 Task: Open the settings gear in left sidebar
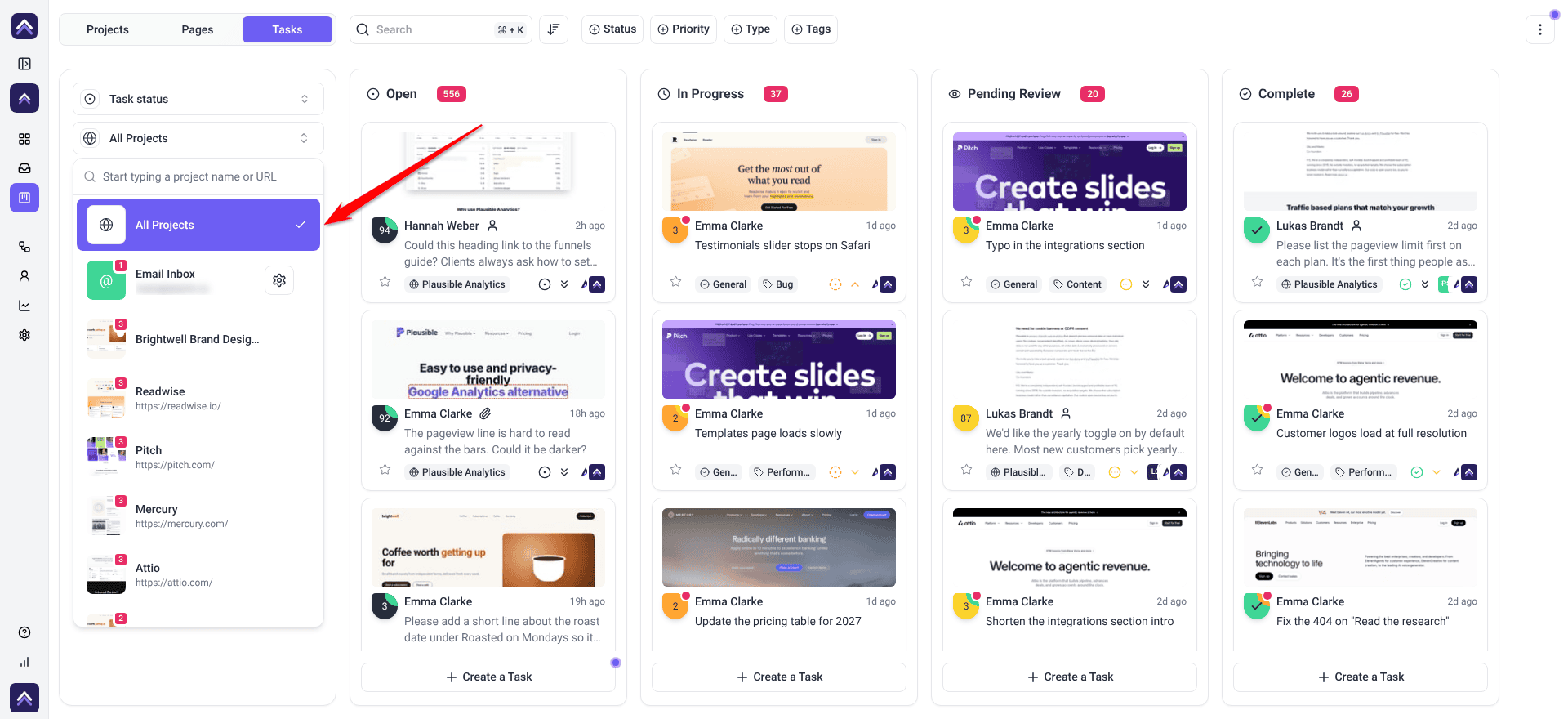coord(24,335)
